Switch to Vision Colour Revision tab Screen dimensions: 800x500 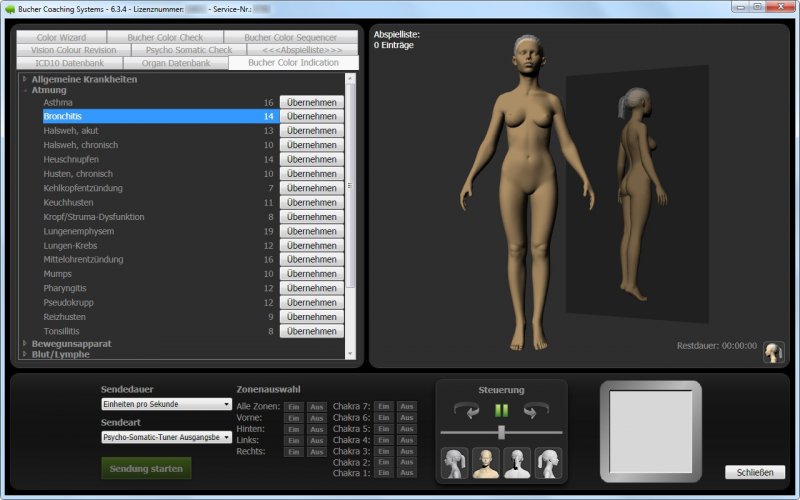(73, 50)
